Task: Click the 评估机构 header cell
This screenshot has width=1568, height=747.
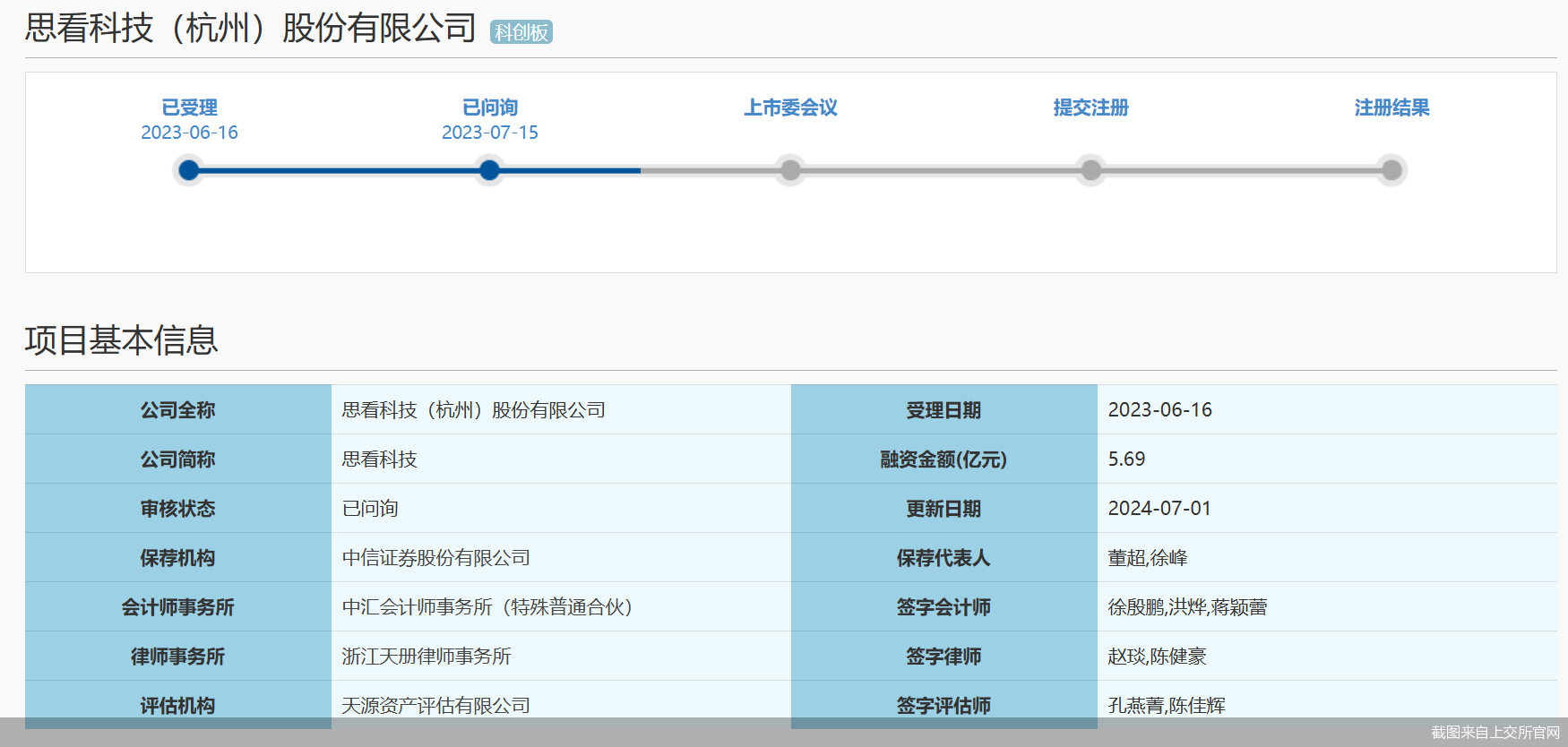Action: click(x=178, y=705)
